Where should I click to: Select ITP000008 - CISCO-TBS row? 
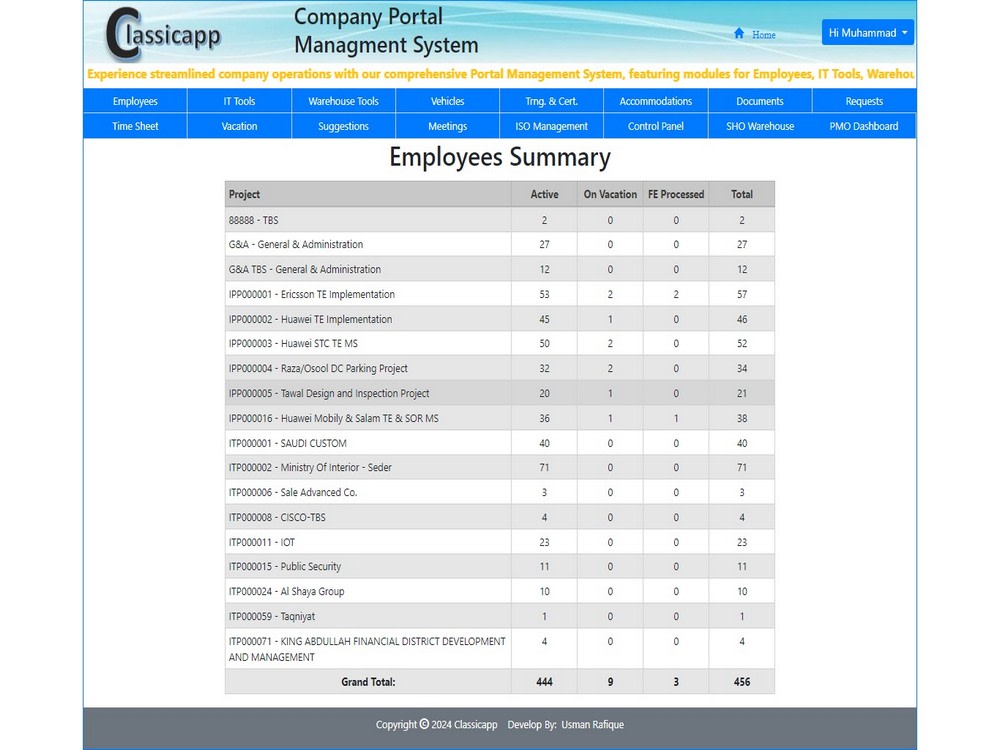(x=499, y=517)
